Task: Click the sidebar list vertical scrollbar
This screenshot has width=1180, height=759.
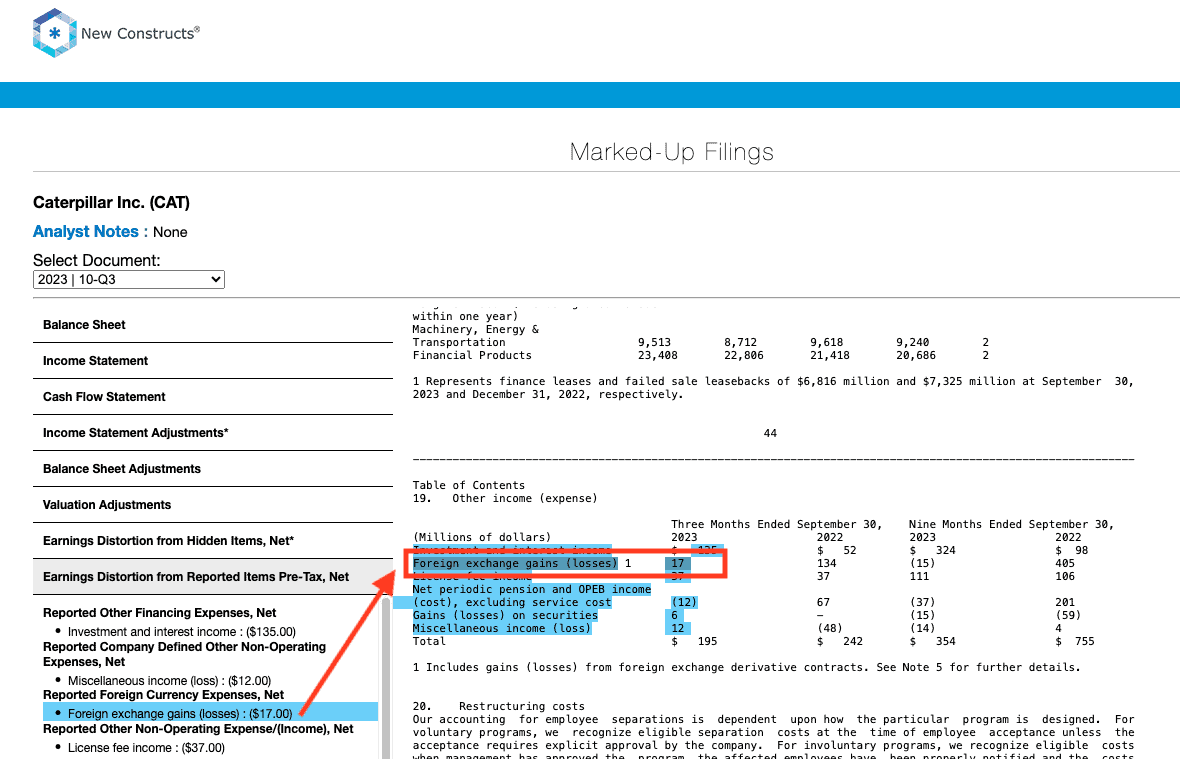Action: (x=386, y=677)
